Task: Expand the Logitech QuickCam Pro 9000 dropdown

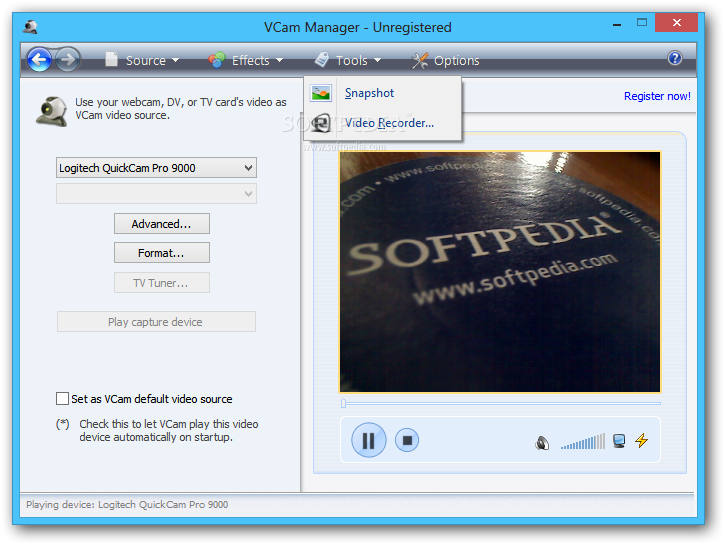Action: (156, 168)
